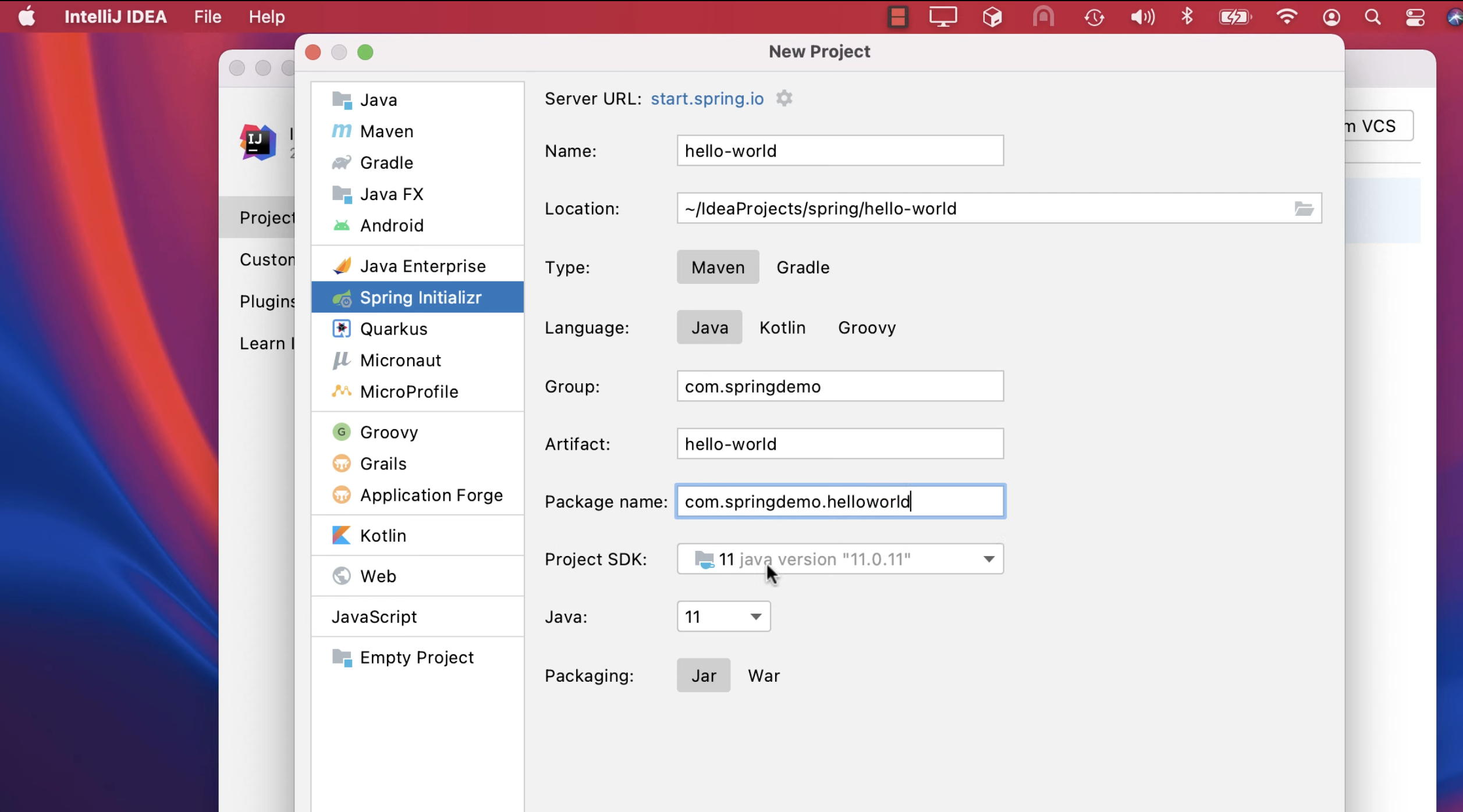The image size is (1463, 812).
Task: Open Server URL settings gear
Action: tap(784, 98)
